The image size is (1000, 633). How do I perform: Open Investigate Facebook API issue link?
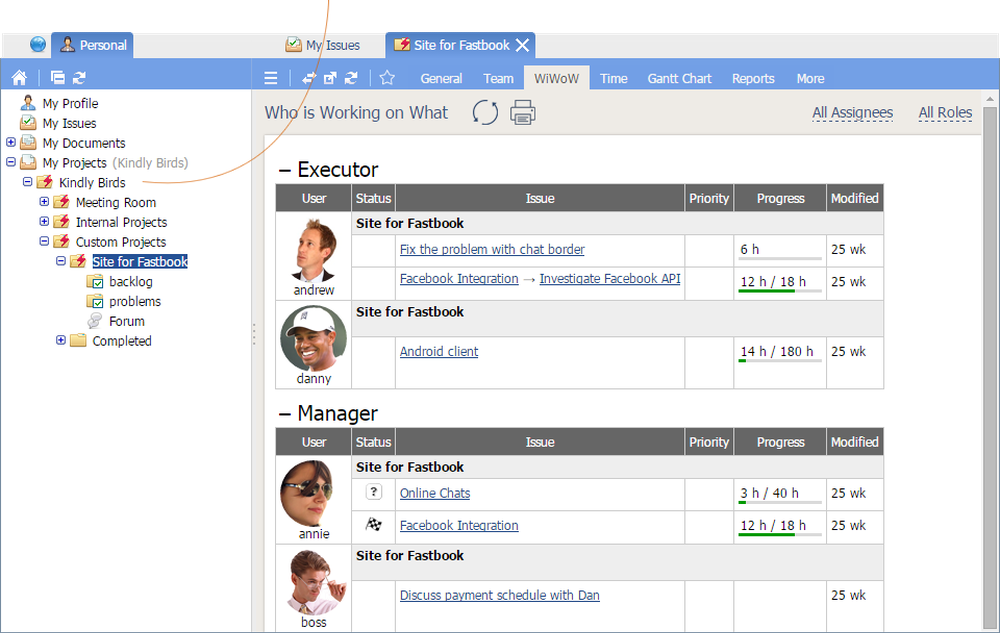coord(610,279)
